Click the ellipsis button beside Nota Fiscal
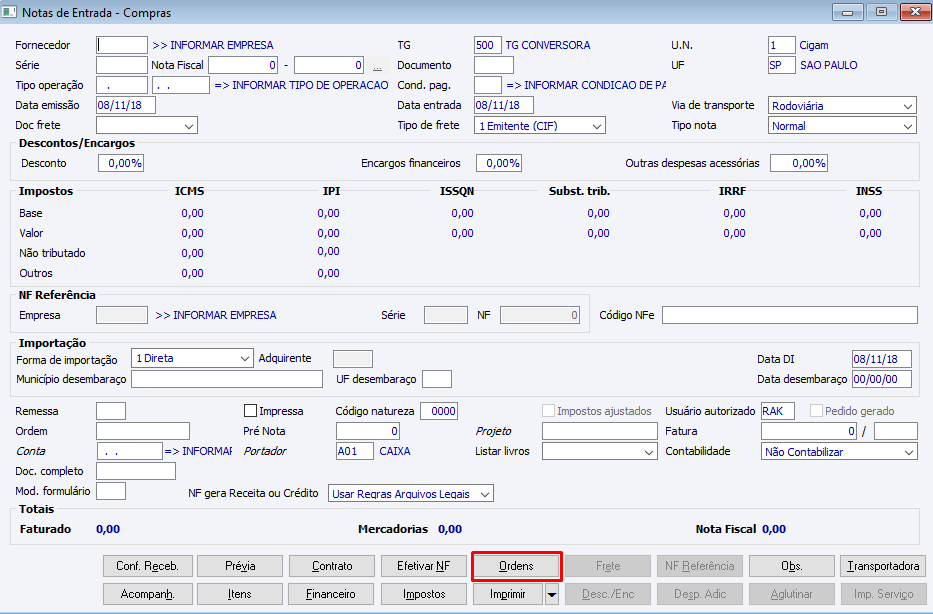The height and width of the screenshot is (614, 933). coord(377,65)
